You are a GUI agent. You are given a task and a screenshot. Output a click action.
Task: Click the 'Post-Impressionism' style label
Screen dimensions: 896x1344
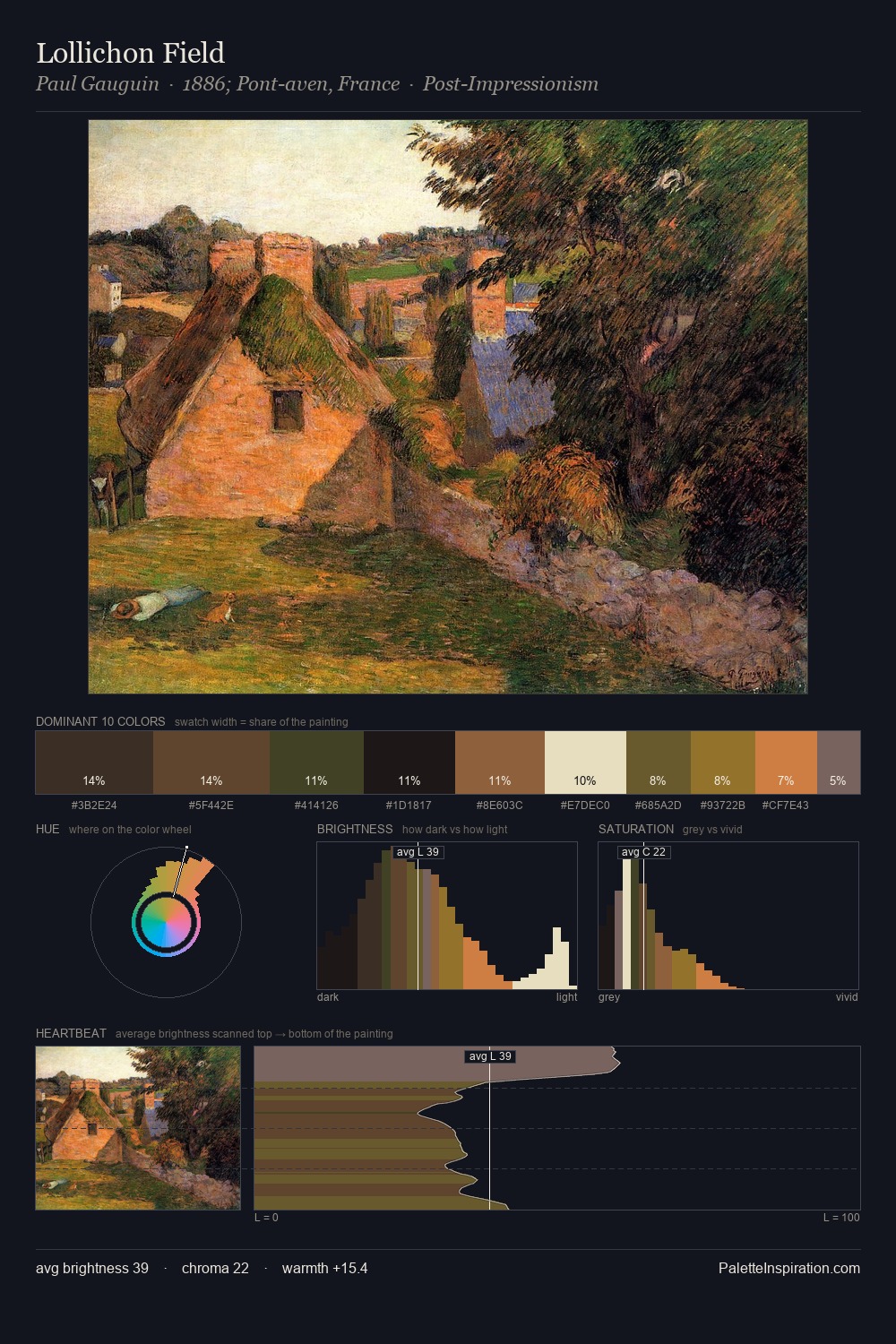click(x=511, y=84)
